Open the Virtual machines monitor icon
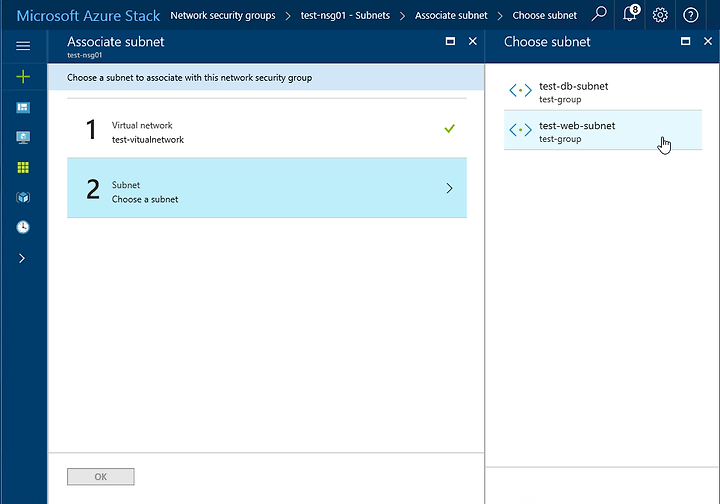The width and height of the screenshot is (720, 504). point(23,137)
